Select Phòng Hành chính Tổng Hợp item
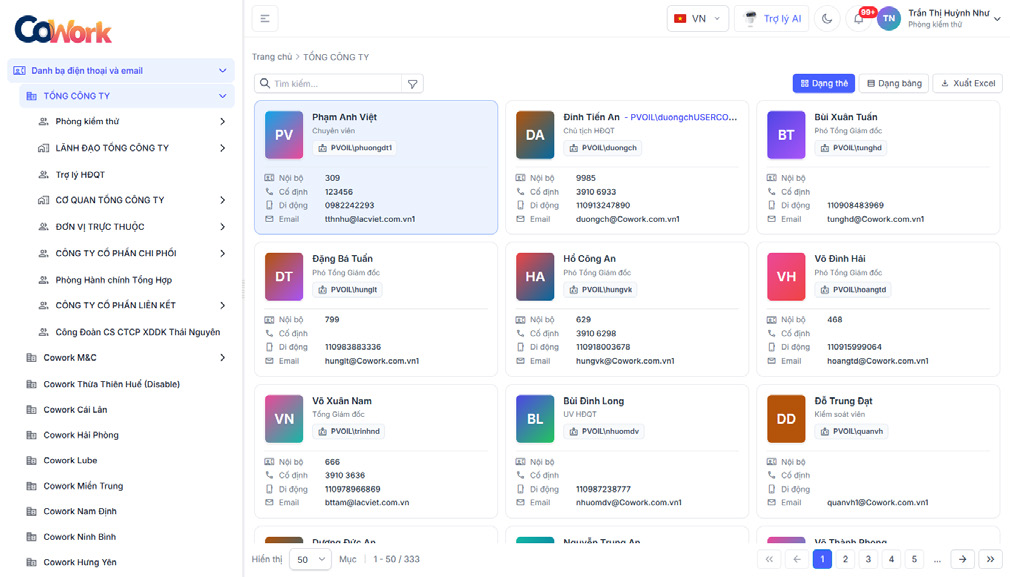Image resolution: width=1010 pixels, height=577 pixels. [113, 279]
